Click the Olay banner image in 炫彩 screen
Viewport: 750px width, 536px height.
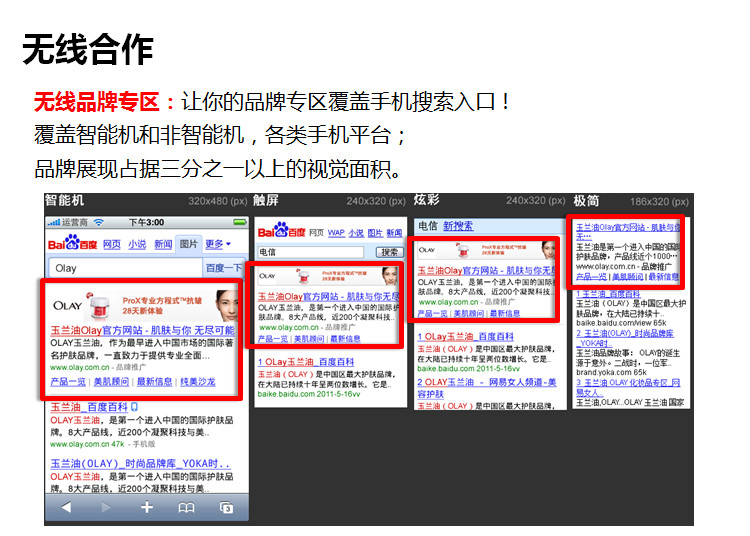(486, 250)
